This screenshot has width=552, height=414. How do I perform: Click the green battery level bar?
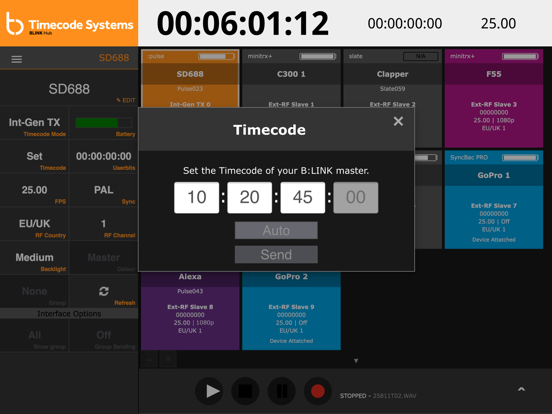point(104,123)
